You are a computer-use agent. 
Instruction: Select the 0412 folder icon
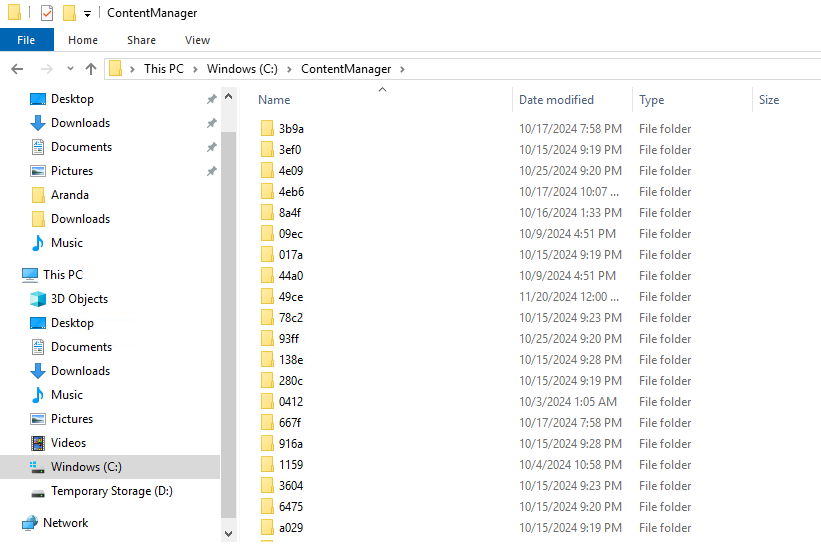[x=267, y=402]
